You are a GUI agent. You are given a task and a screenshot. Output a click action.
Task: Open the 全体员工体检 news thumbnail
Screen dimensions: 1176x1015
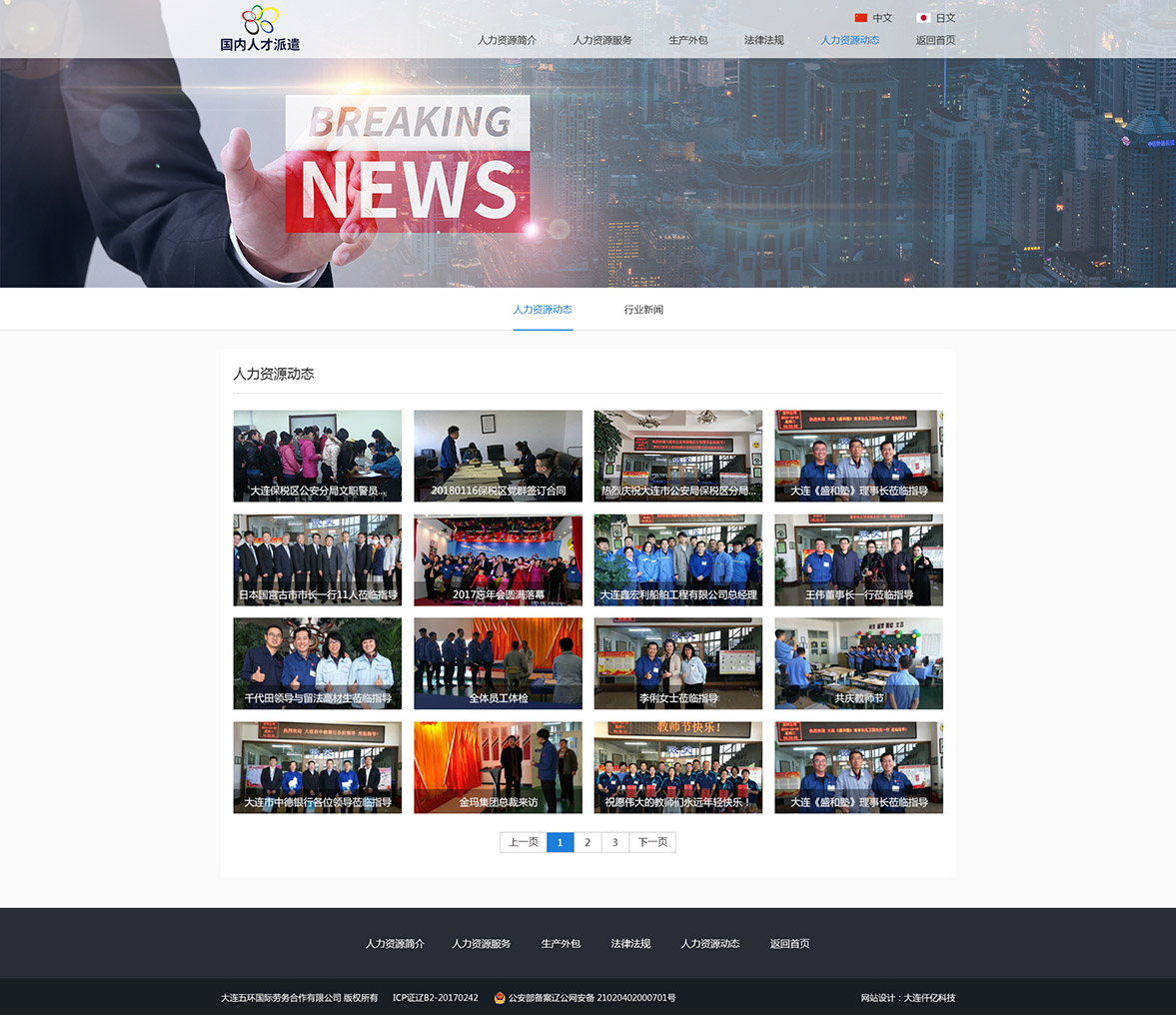coord(498,663)
